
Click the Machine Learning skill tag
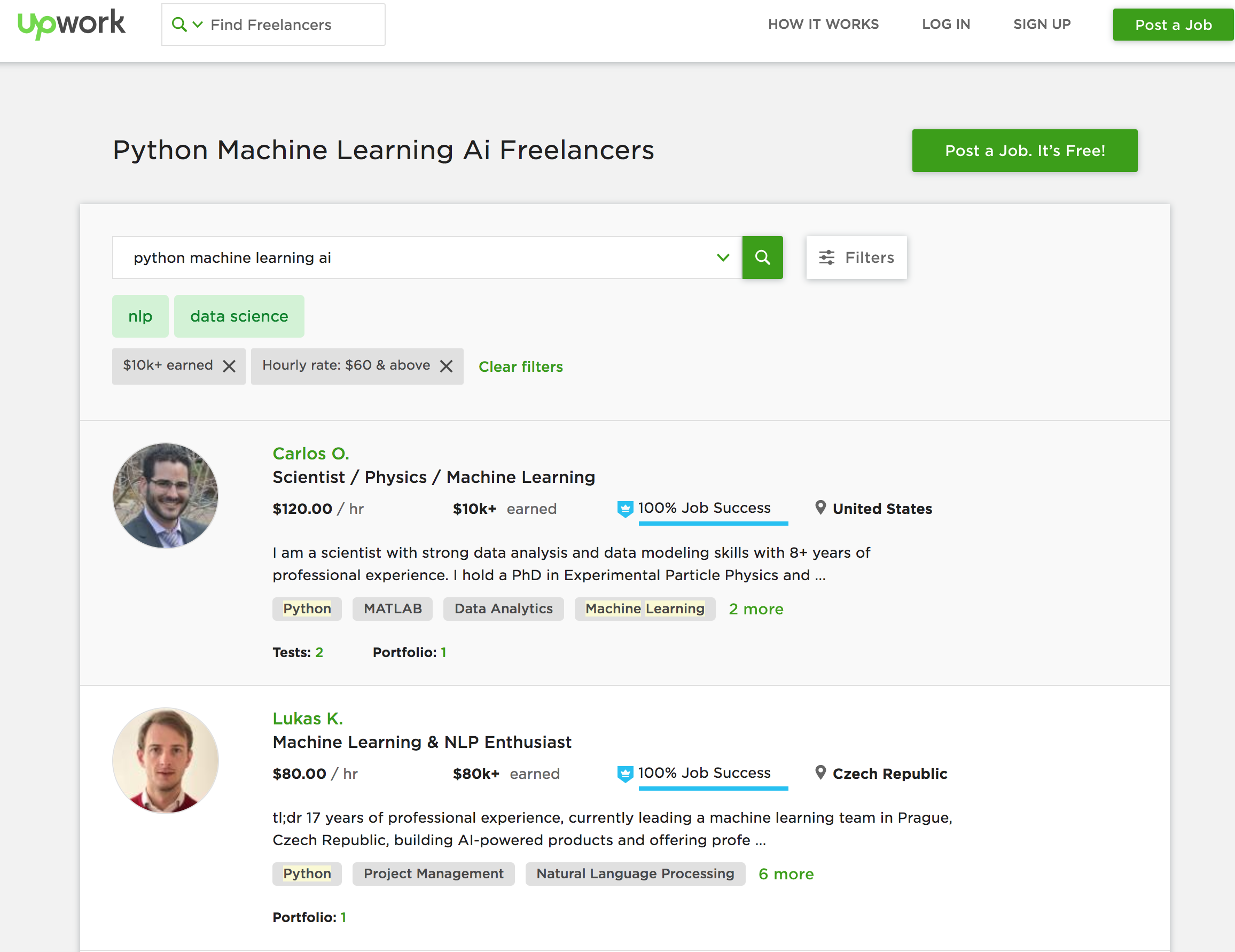click(645, 608)
